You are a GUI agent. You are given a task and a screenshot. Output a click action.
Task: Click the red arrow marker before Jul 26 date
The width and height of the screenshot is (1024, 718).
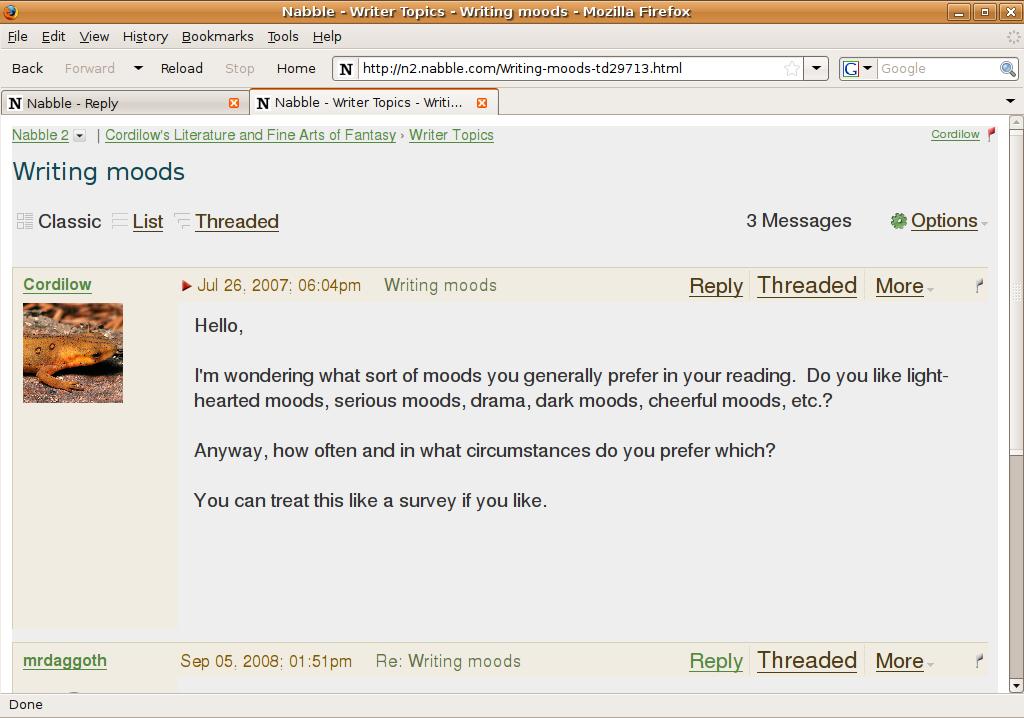coord(187,286)
